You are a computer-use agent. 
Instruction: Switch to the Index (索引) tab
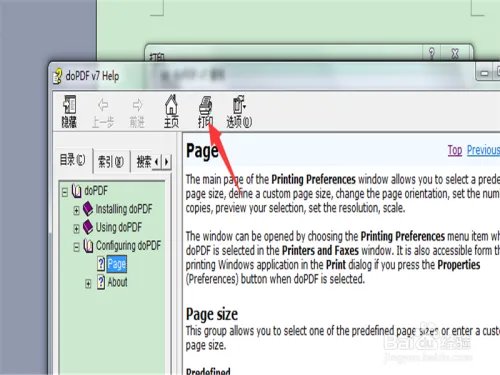(x=111, y=162)
